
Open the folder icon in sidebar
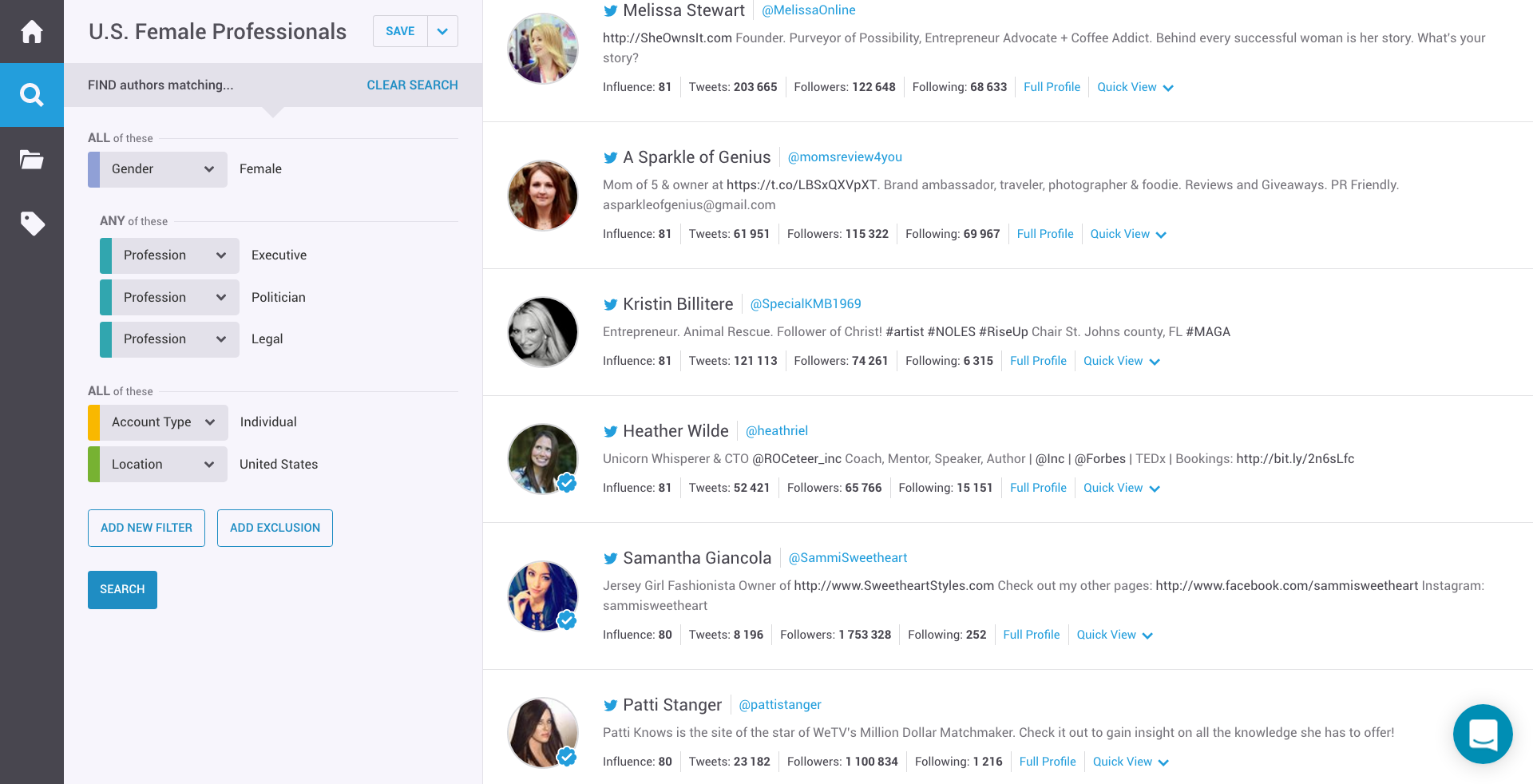[x=32, y=160]
